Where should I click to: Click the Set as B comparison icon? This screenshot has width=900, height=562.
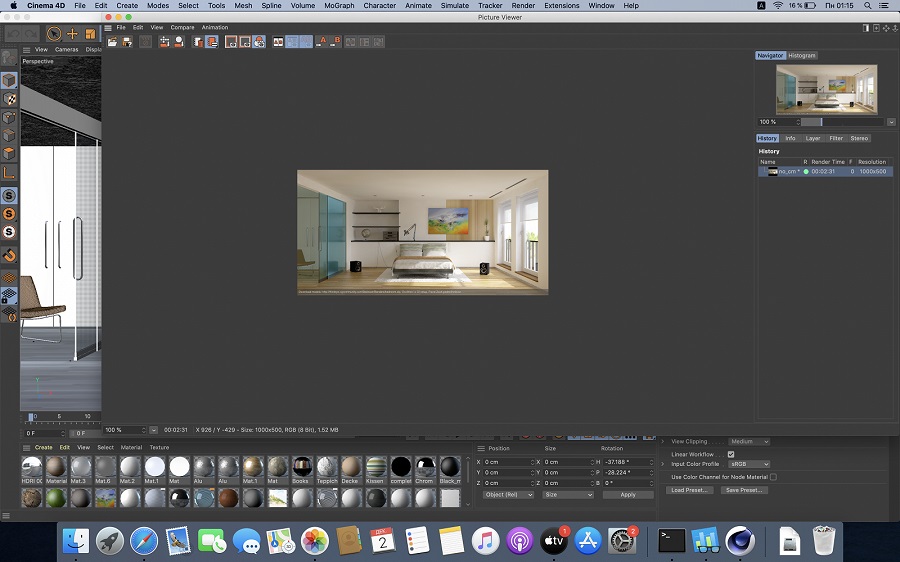point(336,42)
